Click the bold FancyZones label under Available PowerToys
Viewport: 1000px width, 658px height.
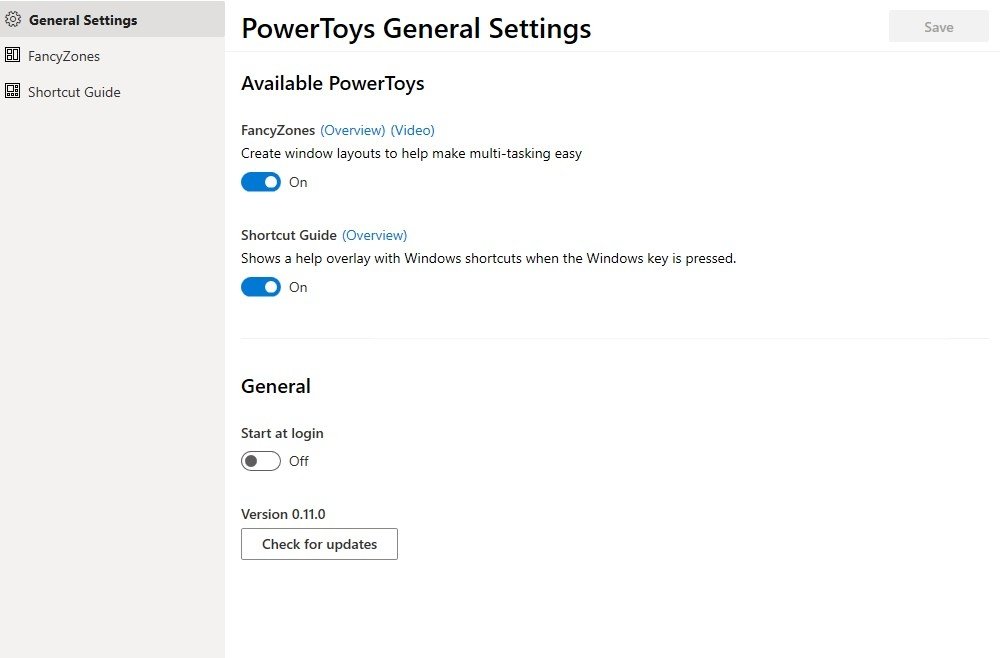point(278,130)
